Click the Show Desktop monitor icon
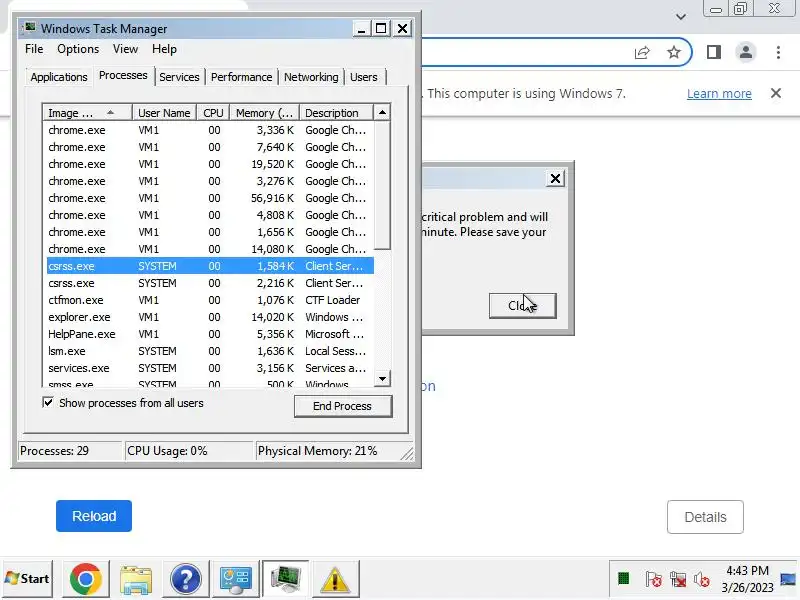The width and height of the screenshot is (800, 600). coord(788,579)
